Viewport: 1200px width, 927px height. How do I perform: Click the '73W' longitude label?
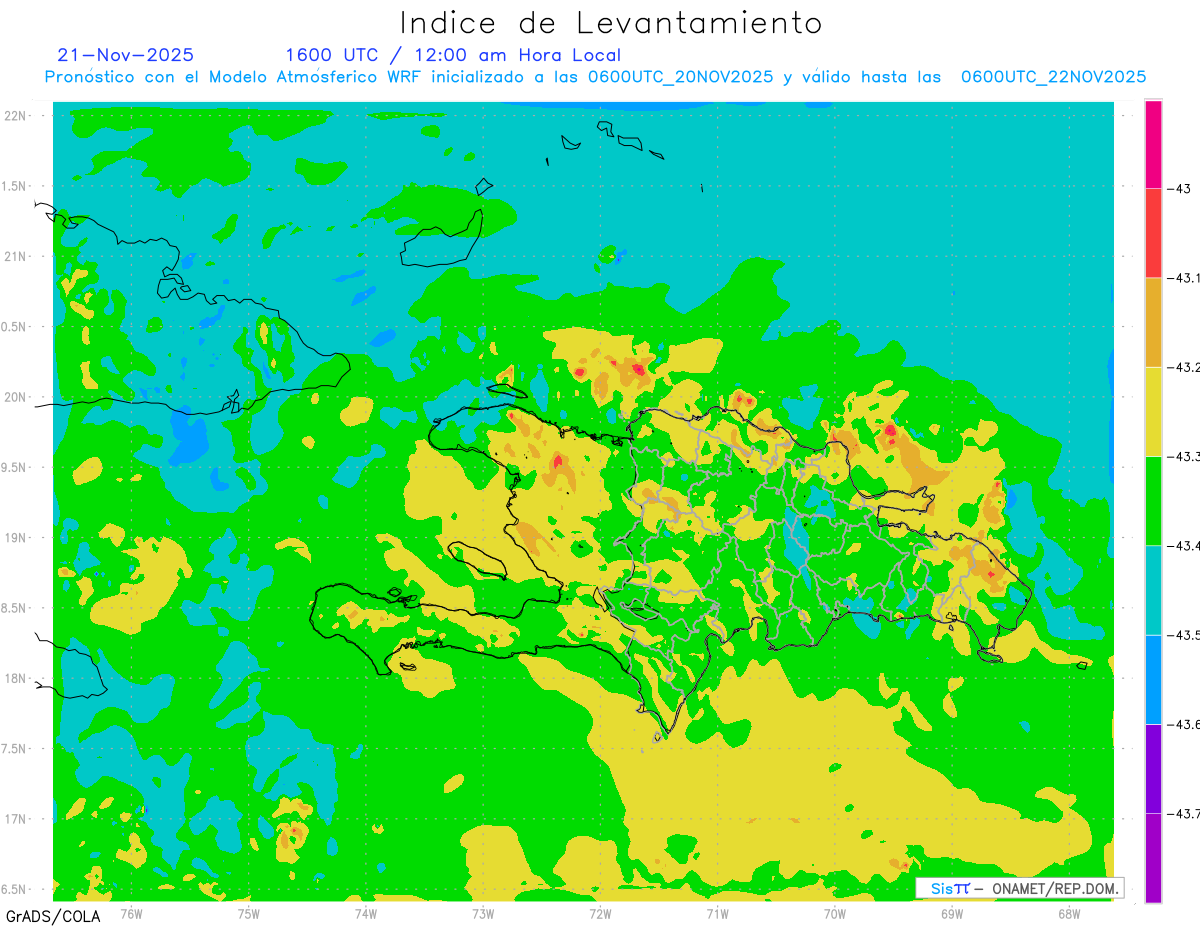click(x=483, y=913)
